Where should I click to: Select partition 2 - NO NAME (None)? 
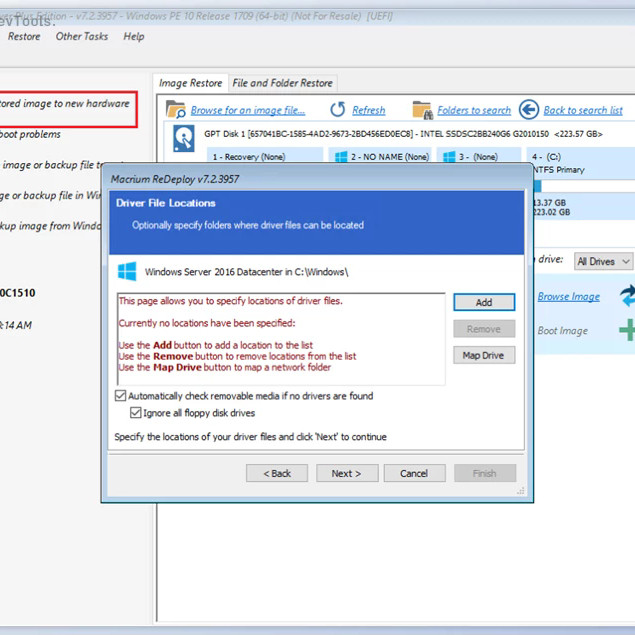tap(380, 157)
